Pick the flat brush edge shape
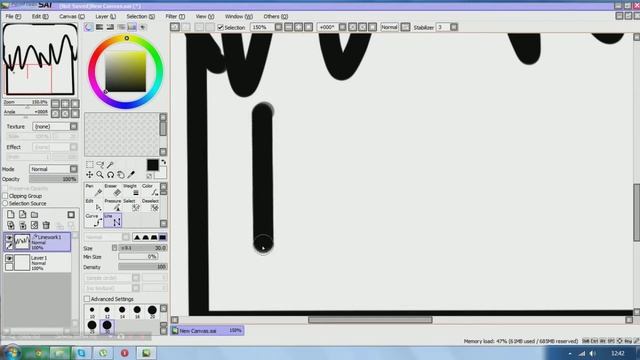This screenshot has width=640, height=360. [162, 237]
